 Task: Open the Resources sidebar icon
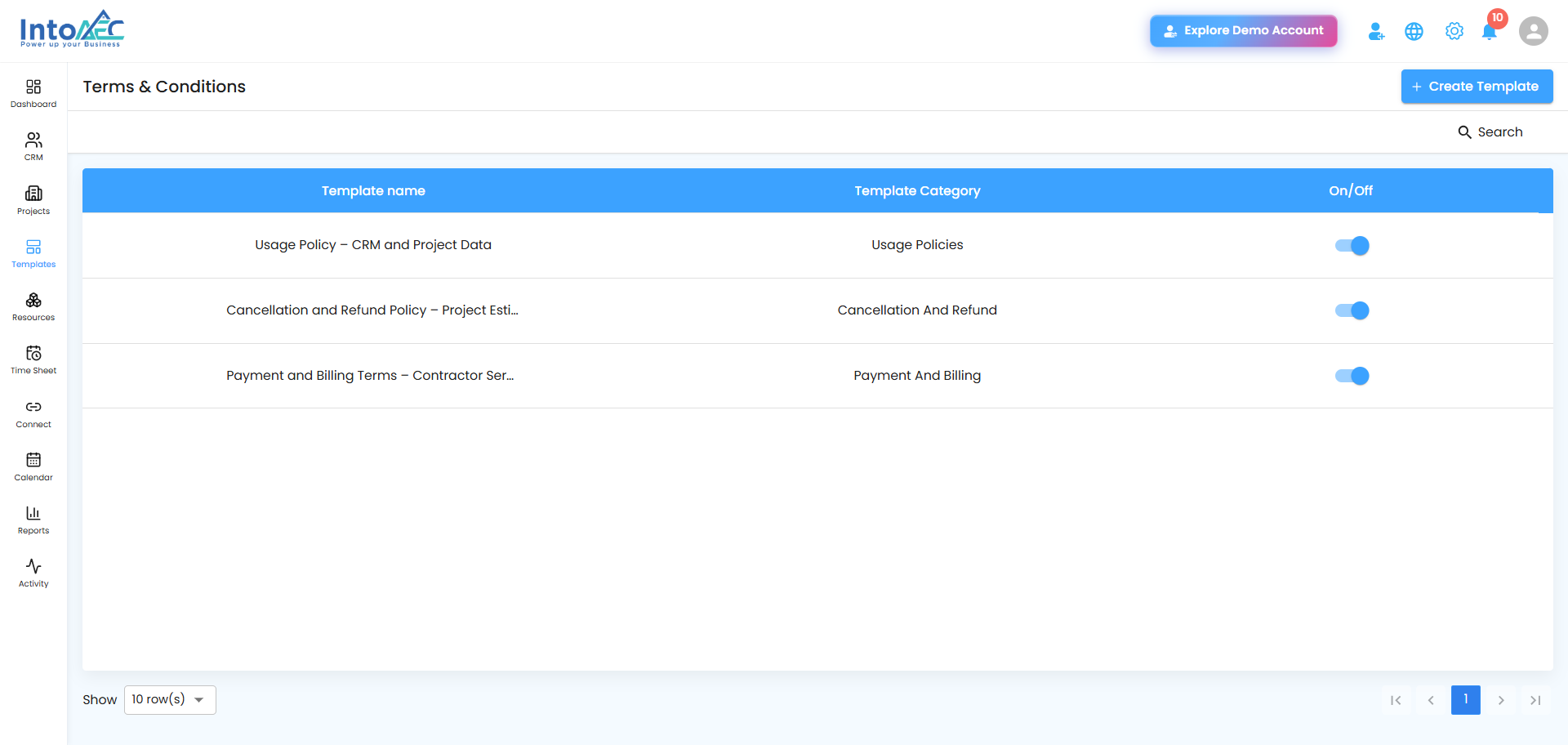(x=33, y=300)
